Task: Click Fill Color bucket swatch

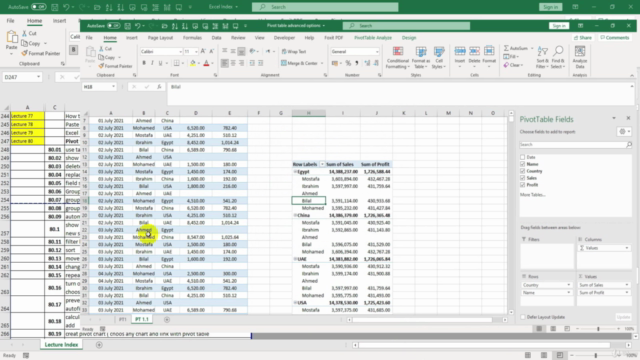Action: (x=193, y=63)
